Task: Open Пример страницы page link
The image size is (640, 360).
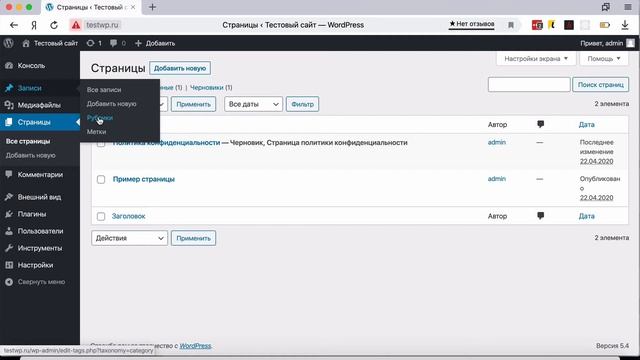Action: pyautogui.click(x=144, y=179)
